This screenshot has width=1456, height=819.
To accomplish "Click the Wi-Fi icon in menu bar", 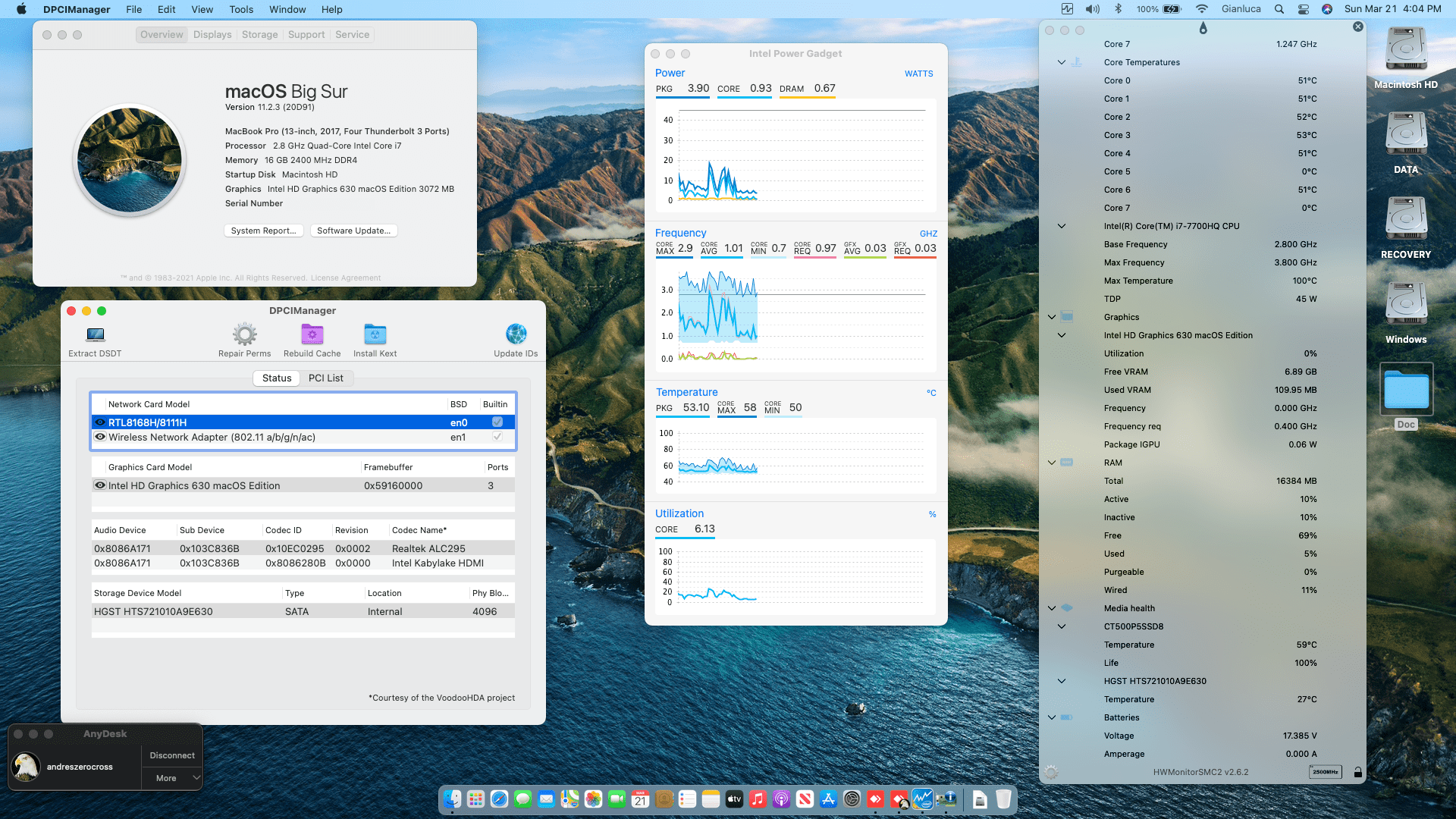I will point(1202,9).
